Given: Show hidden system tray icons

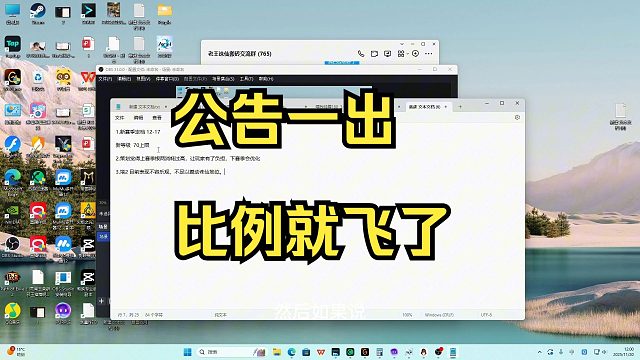Looking at the screenshot, I should [x=540, y=352].
